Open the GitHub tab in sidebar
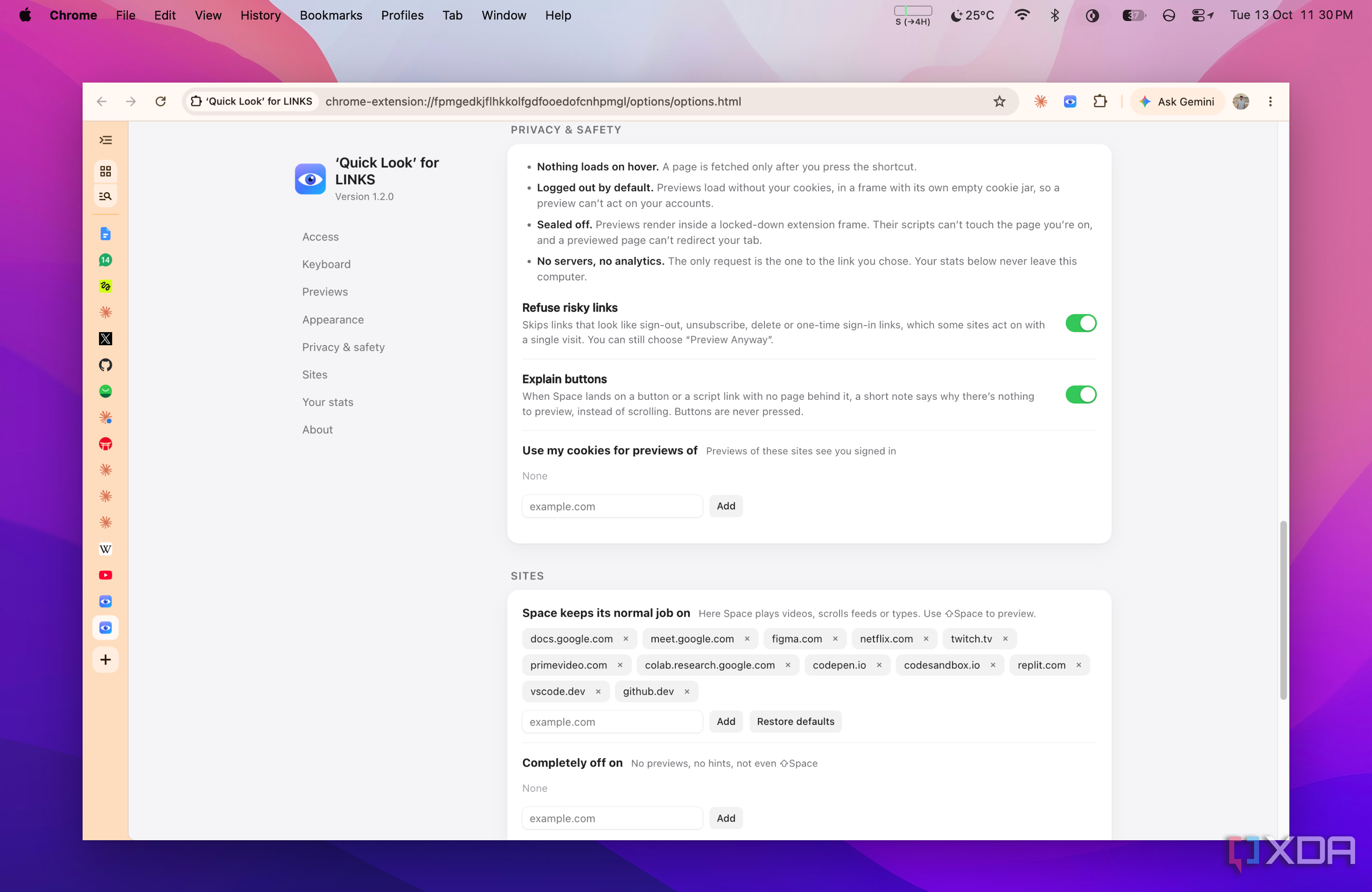Image resolution: width=1372 pixels, height=892 pixels. click(x=105, y=365)
